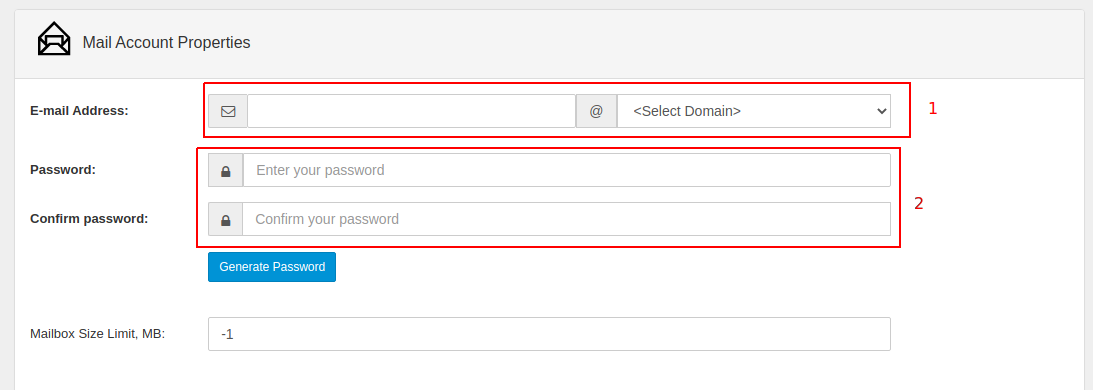Click the @ symbol addon before the domain
The width and height of the screenshot is (1093, 390).
pos(596,111)
